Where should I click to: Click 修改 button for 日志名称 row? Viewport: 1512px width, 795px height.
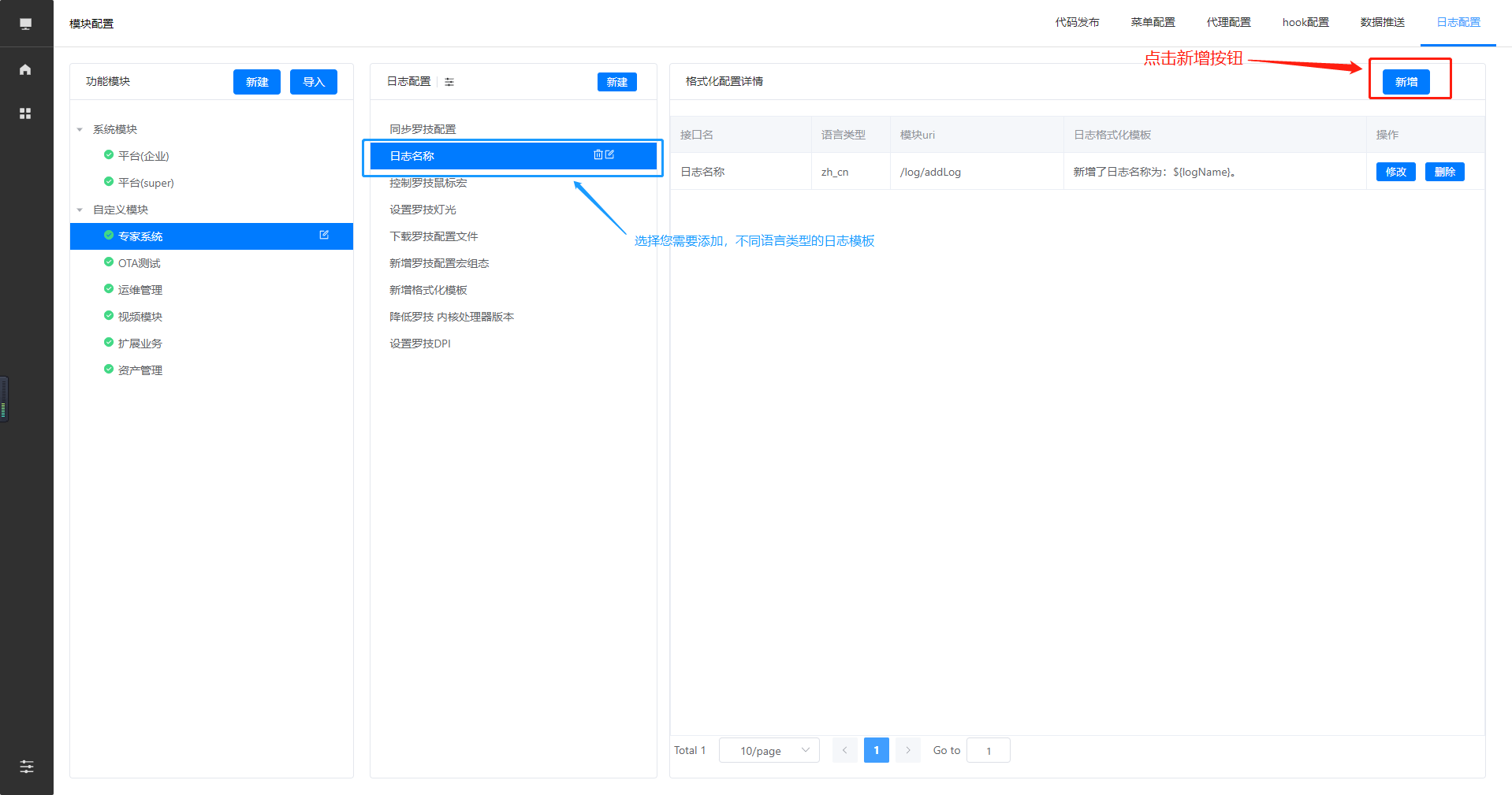point(1395,172)
